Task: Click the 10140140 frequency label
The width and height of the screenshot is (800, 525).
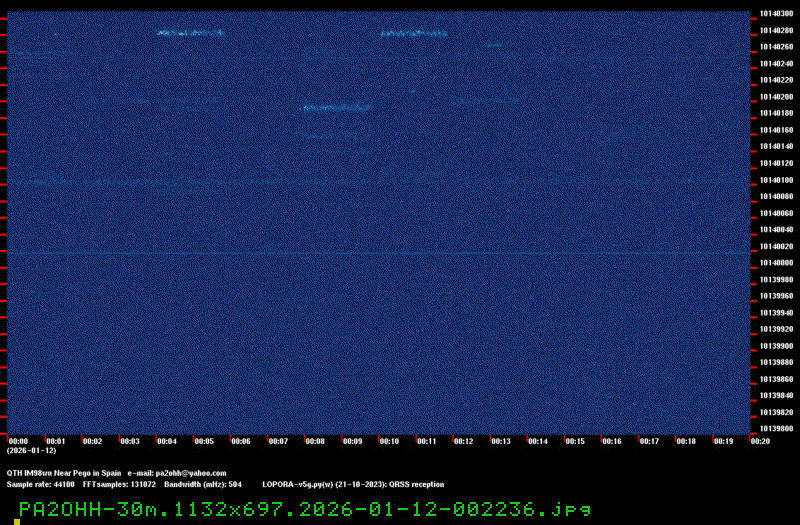Action: [x=776, y=146]
